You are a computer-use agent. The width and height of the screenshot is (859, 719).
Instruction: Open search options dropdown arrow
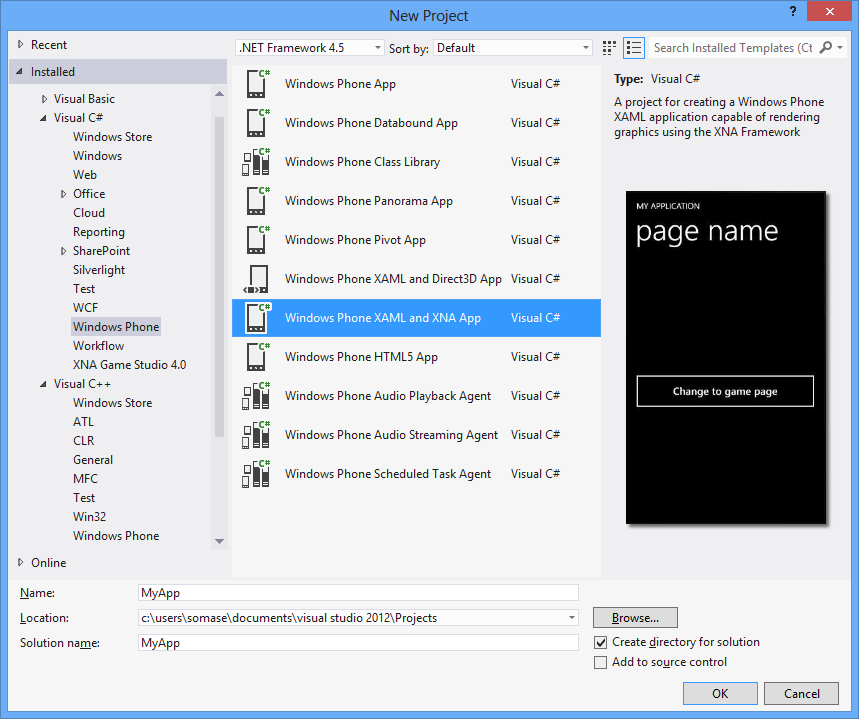point(840,48)
